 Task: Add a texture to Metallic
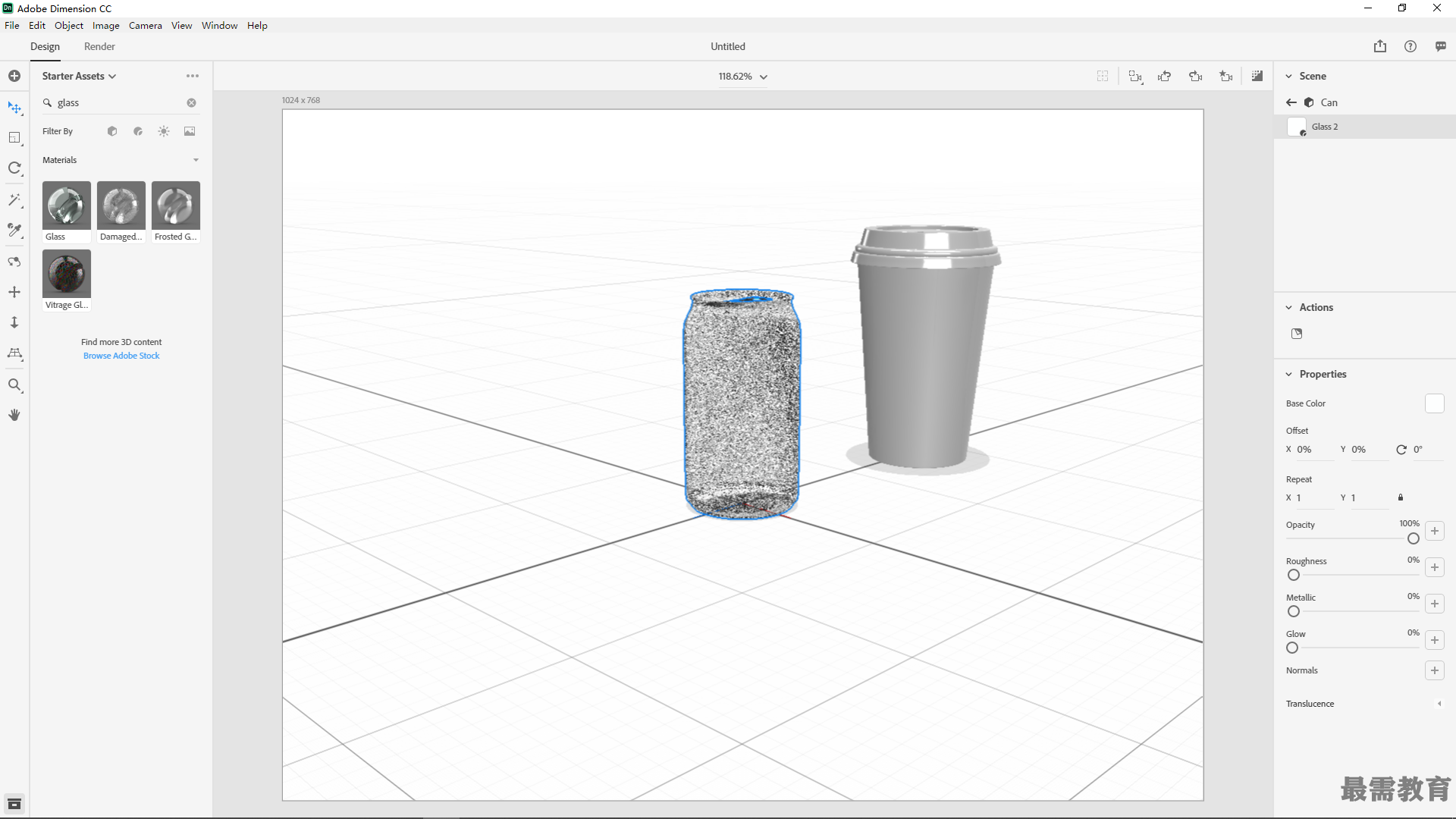(1435, 604)
